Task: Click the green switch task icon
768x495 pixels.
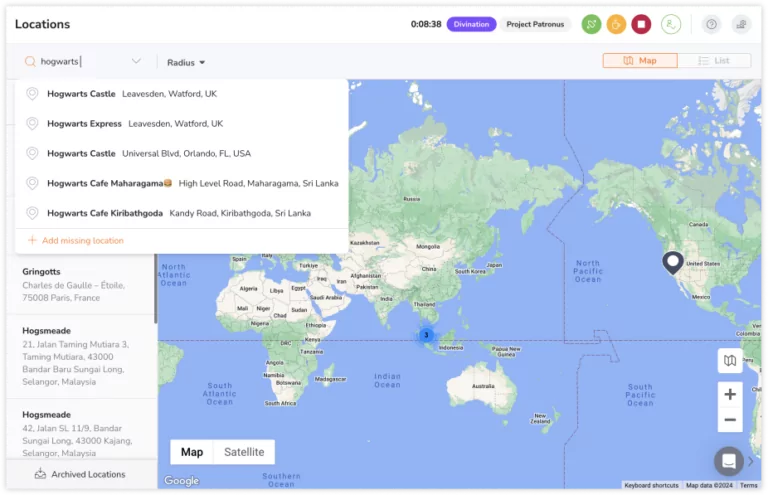Action: 591,24
